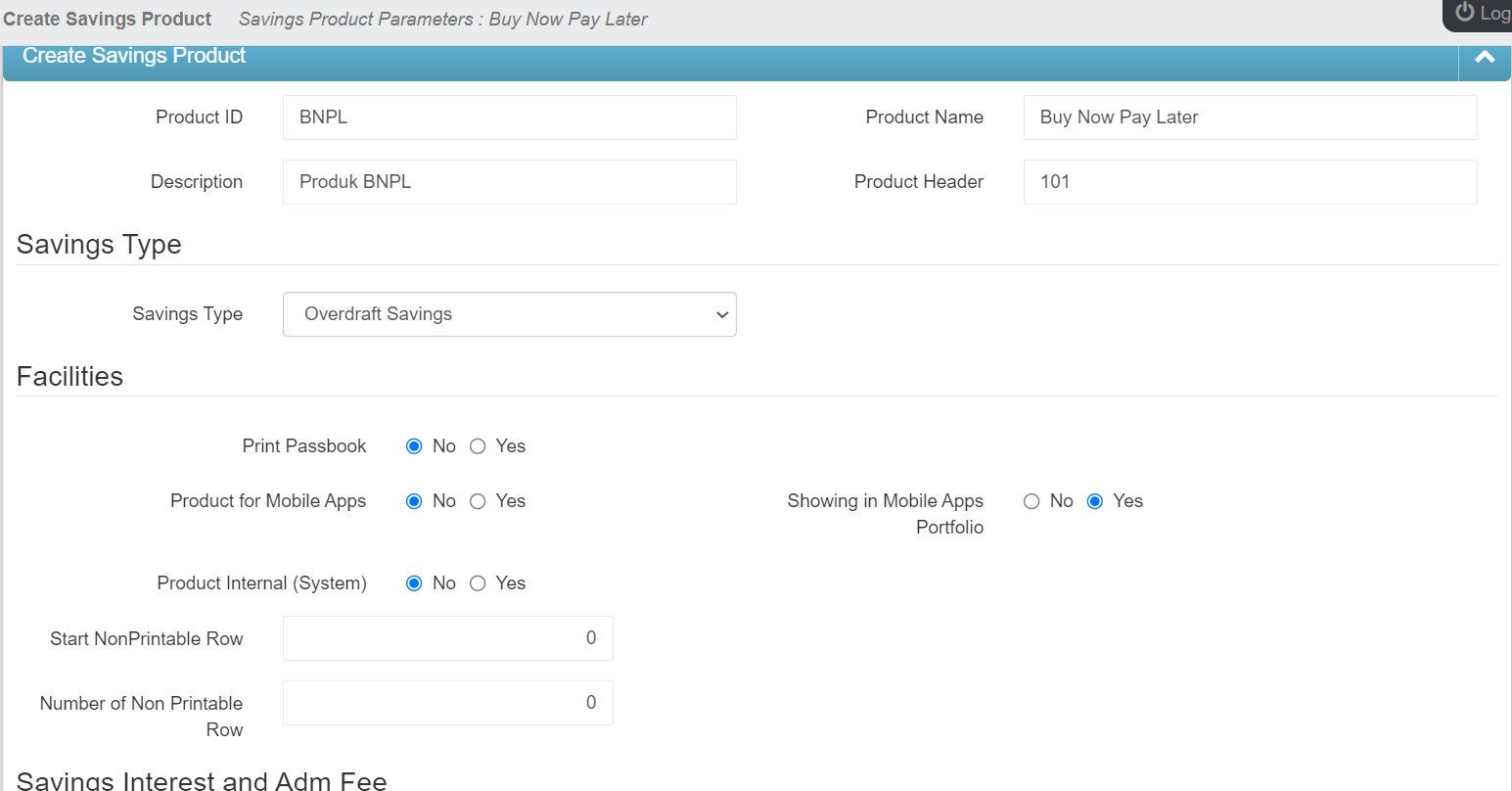
Task: Open the Savings Type dropdown
Action: (509, 314)
